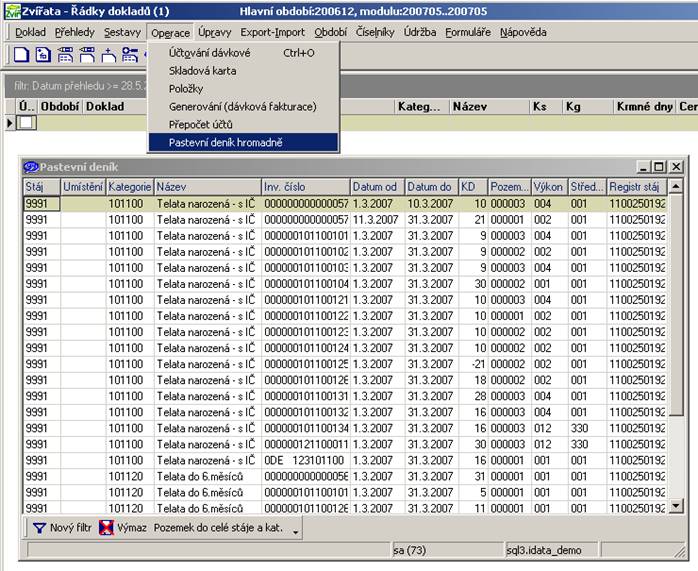Click the Nový filtr funnel icon
This screenshot has height=571, width=698.
[39, 528]
